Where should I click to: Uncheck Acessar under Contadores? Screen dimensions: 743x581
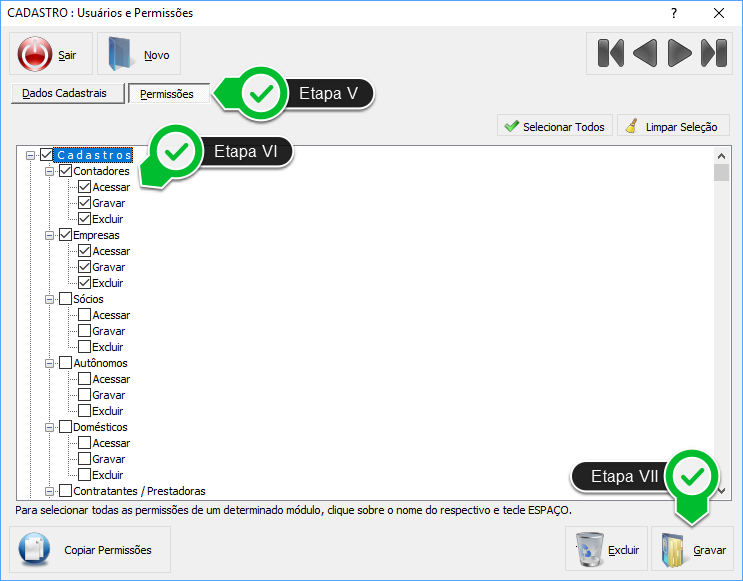[x=85, y=187]
